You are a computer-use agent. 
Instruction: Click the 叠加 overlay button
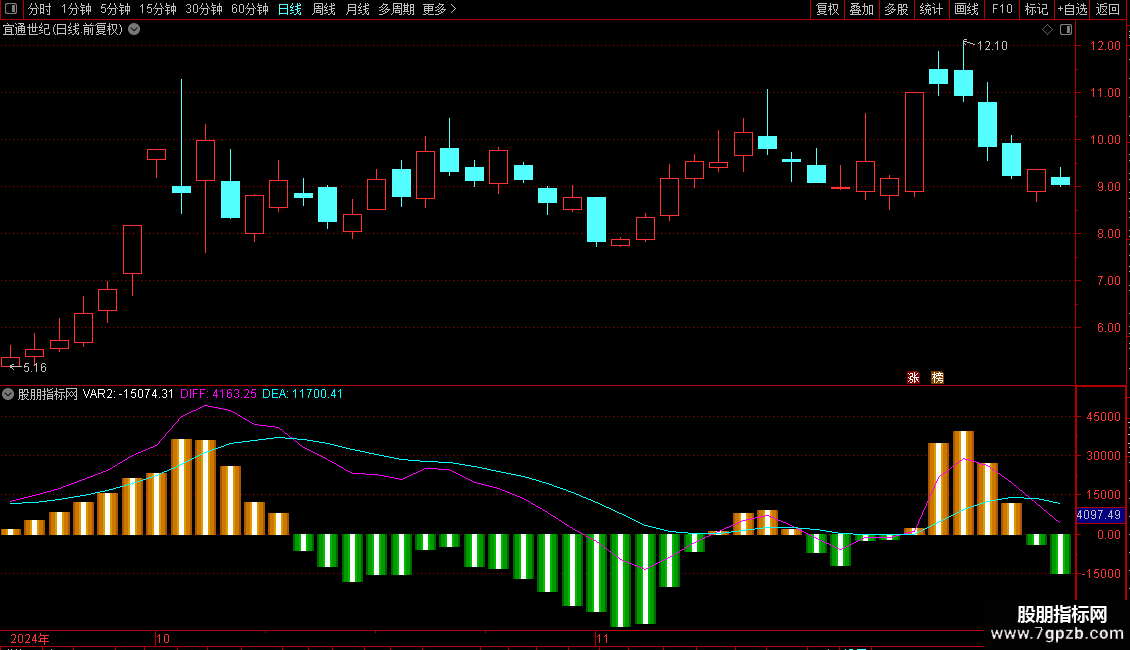tap(862, 9)
